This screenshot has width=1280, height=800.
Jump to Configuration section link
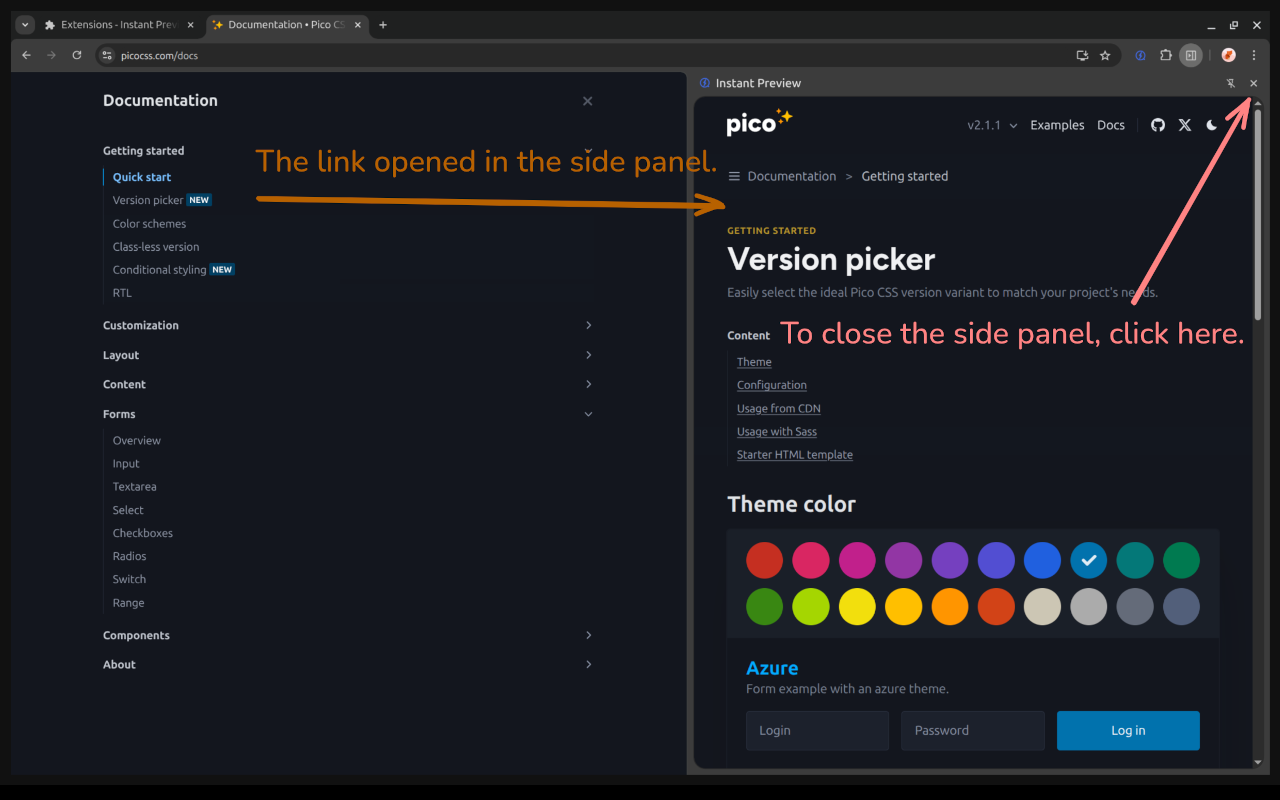772,385
